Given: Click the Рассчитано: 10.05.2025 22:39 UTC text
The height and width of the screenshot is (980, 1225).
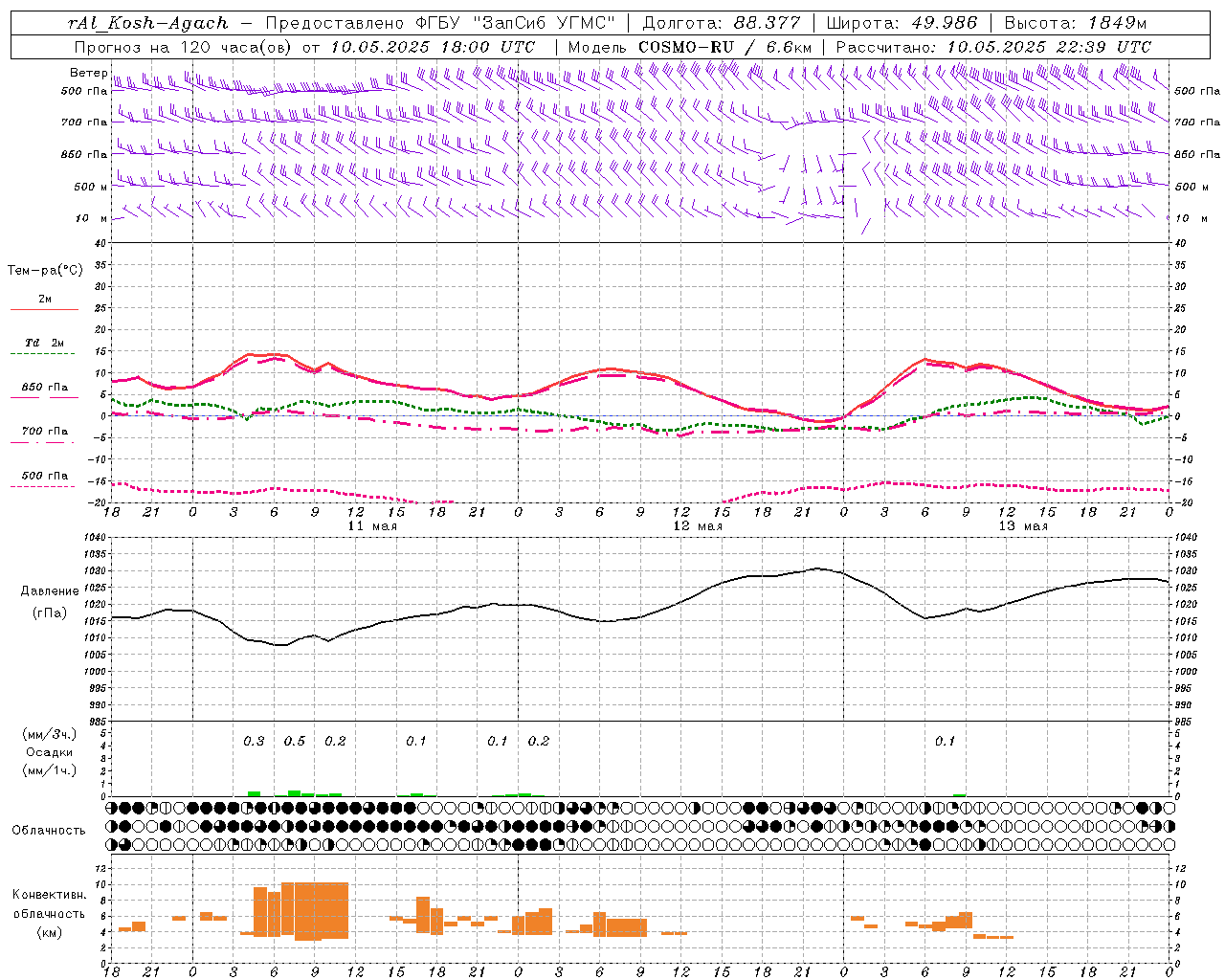Looking at the screenshot, I should [993, 47].
